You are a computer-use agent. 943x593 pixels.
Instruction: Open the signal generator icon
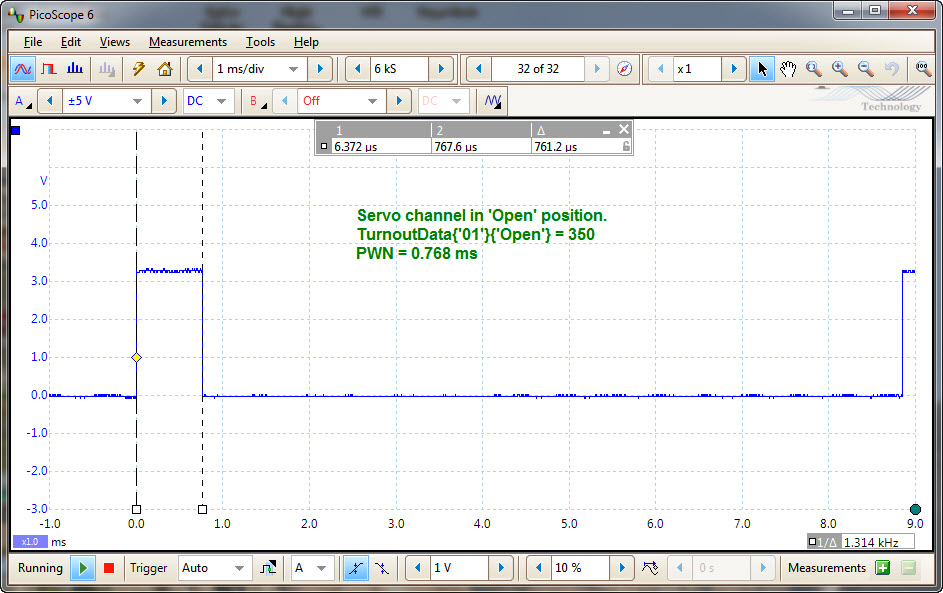[x=493, y=101]
